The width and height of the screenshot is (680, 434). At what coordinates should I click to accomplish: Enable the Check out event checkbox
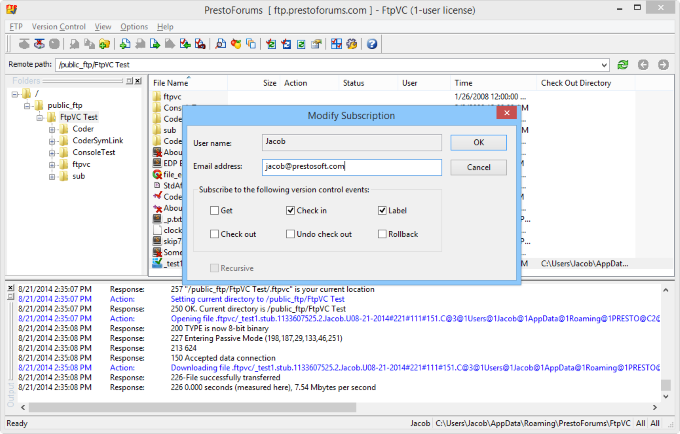(x=214, y=234)
